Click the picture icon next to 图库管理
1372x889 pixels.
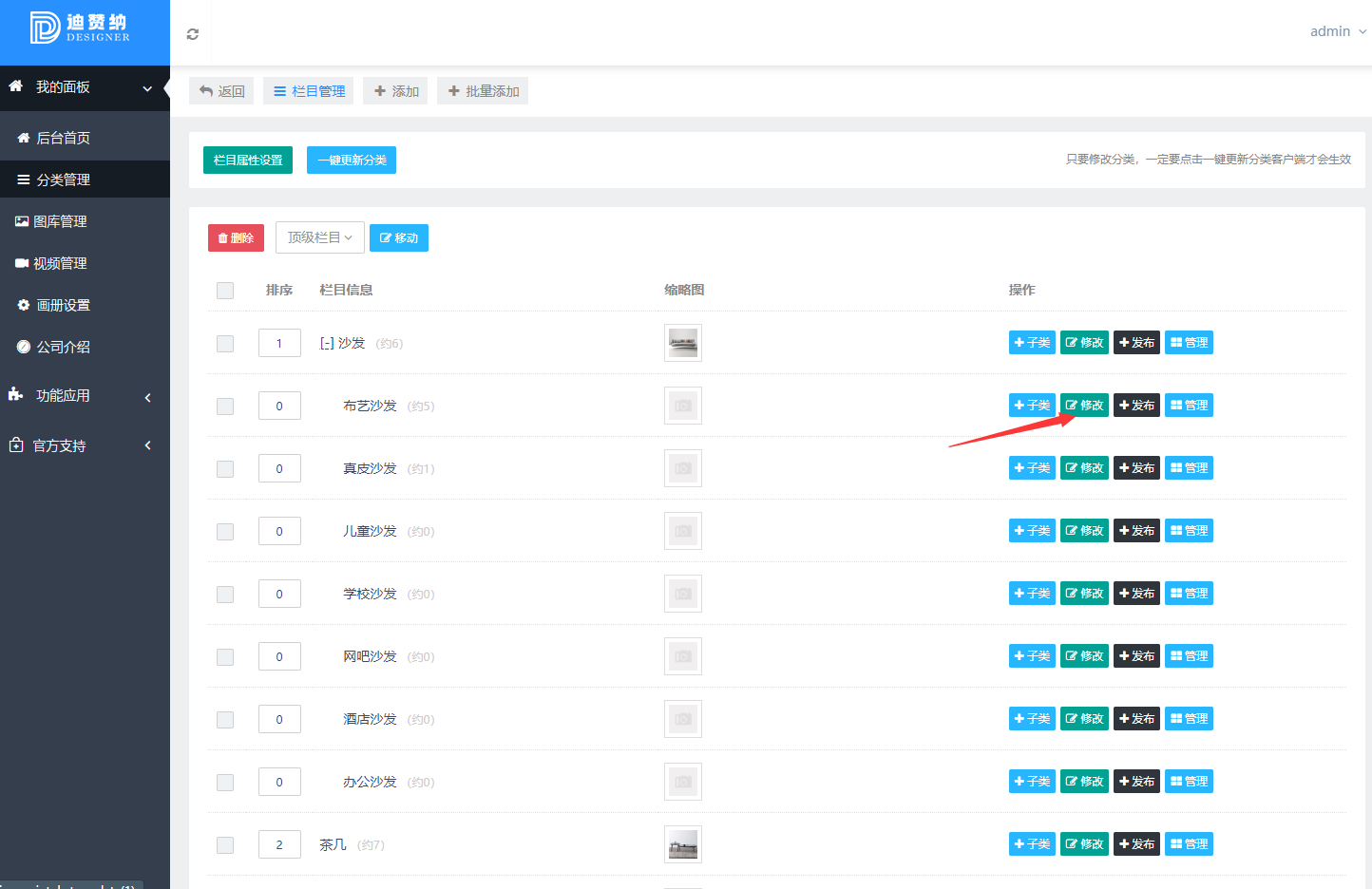pyautogui.click(x=22, y=221)
